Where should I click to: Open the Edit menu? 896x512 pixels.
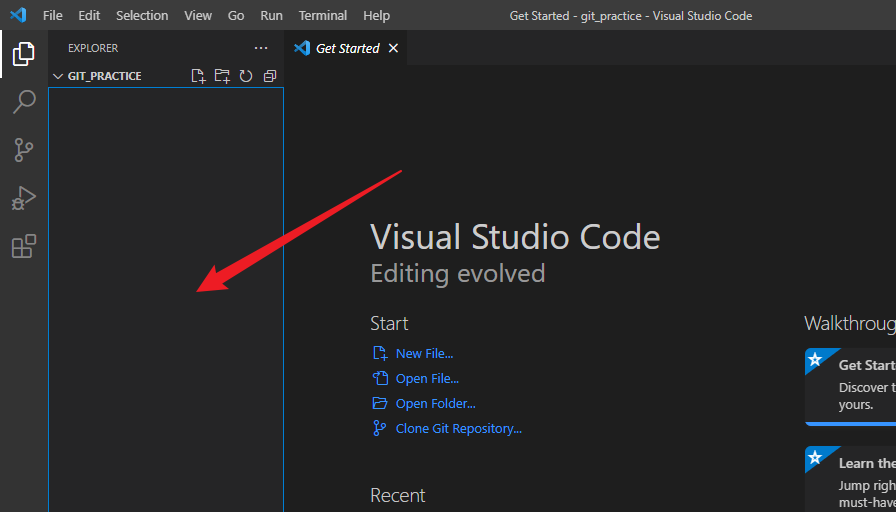click(89, 15)
